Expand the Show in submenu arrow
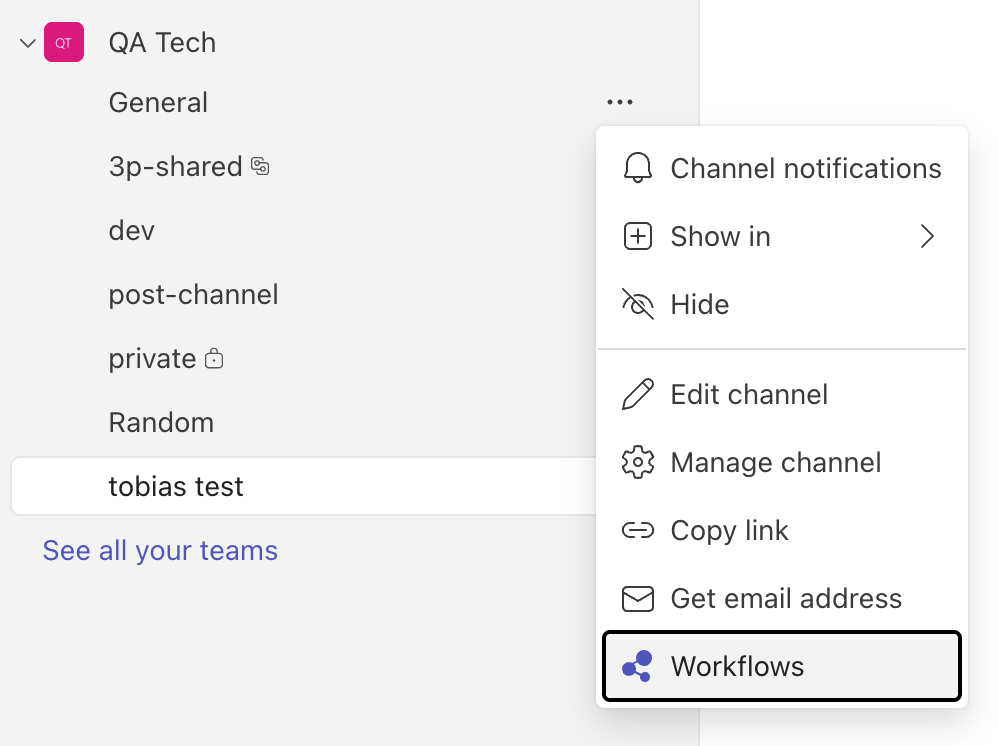The height and width of the screenshot is (746, 998). [927, 236]
